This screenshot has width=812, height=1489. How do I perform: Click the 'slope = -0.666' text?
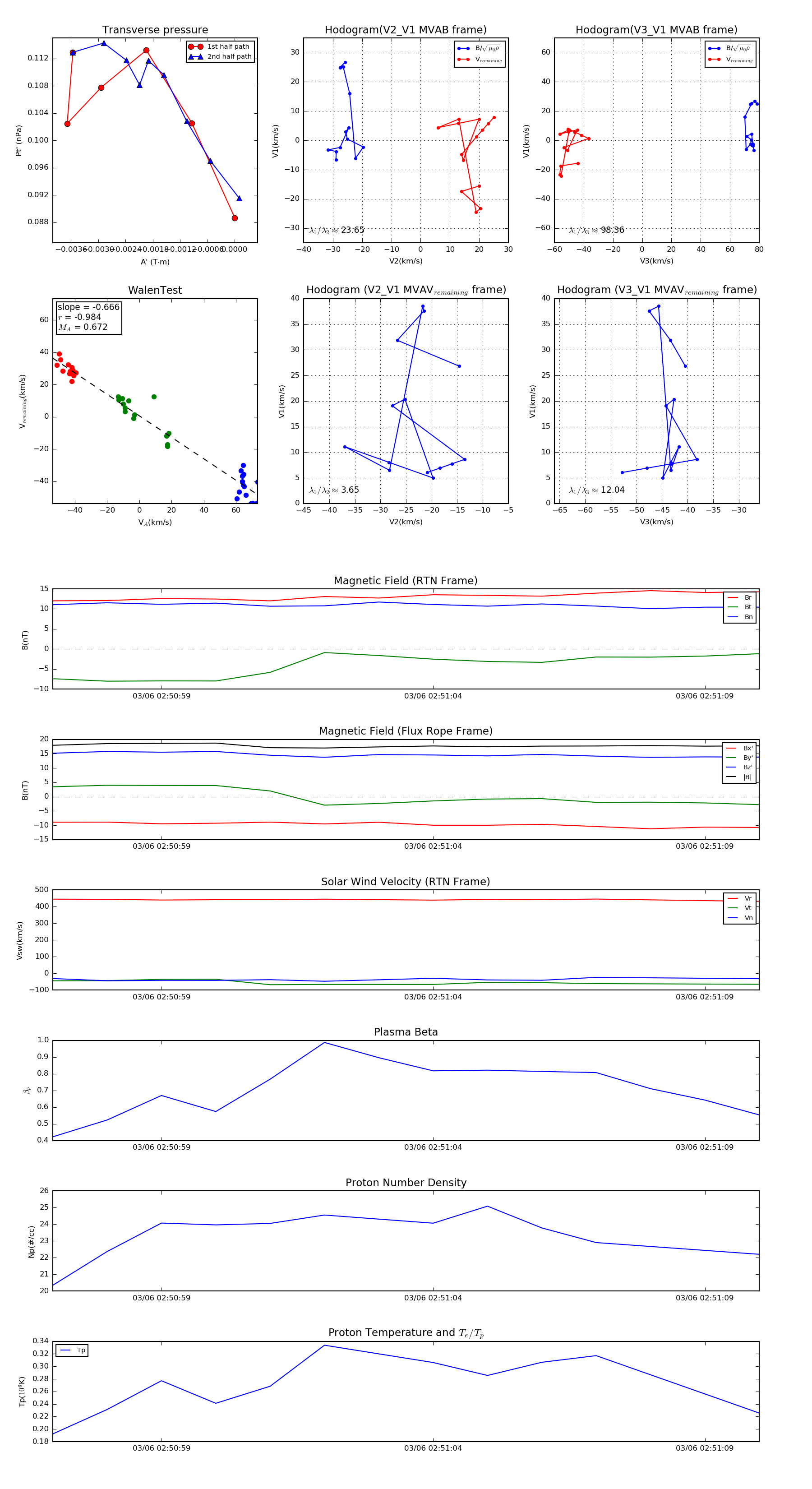click(88, 307)
